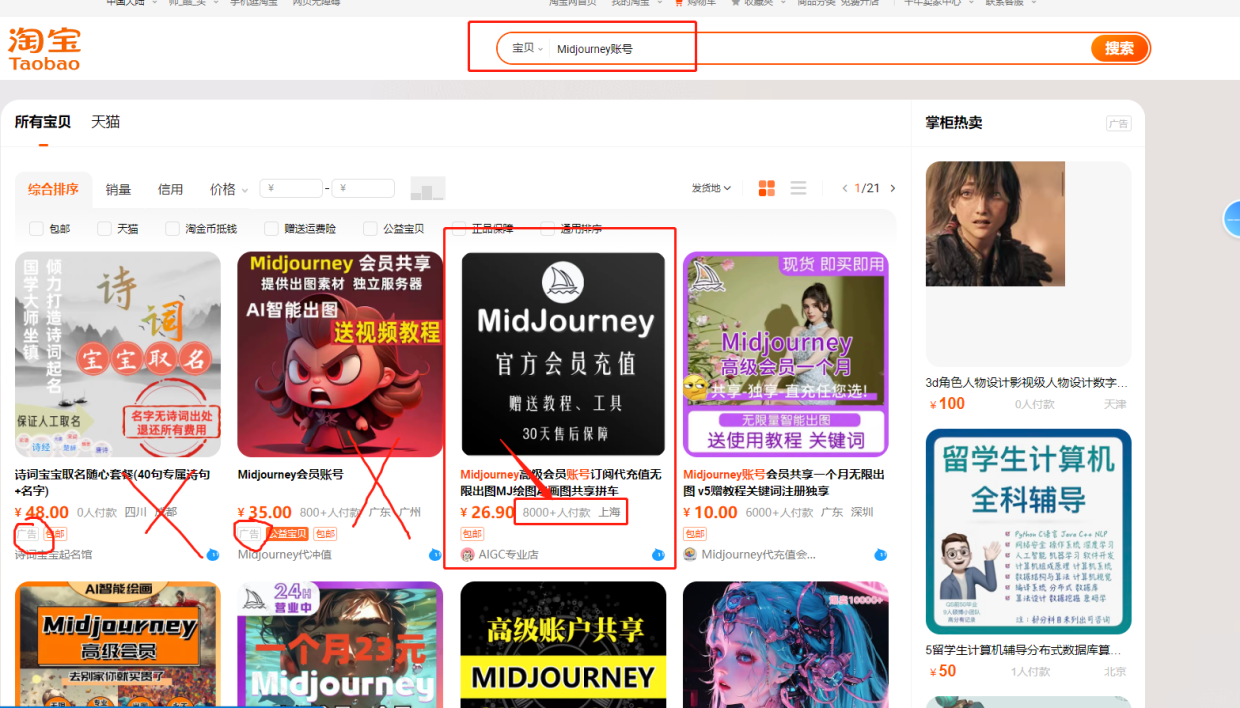This screenshot has width=1240, height=708.
Task: Click the 1/21 page indicator
Action: click(867, 188)
